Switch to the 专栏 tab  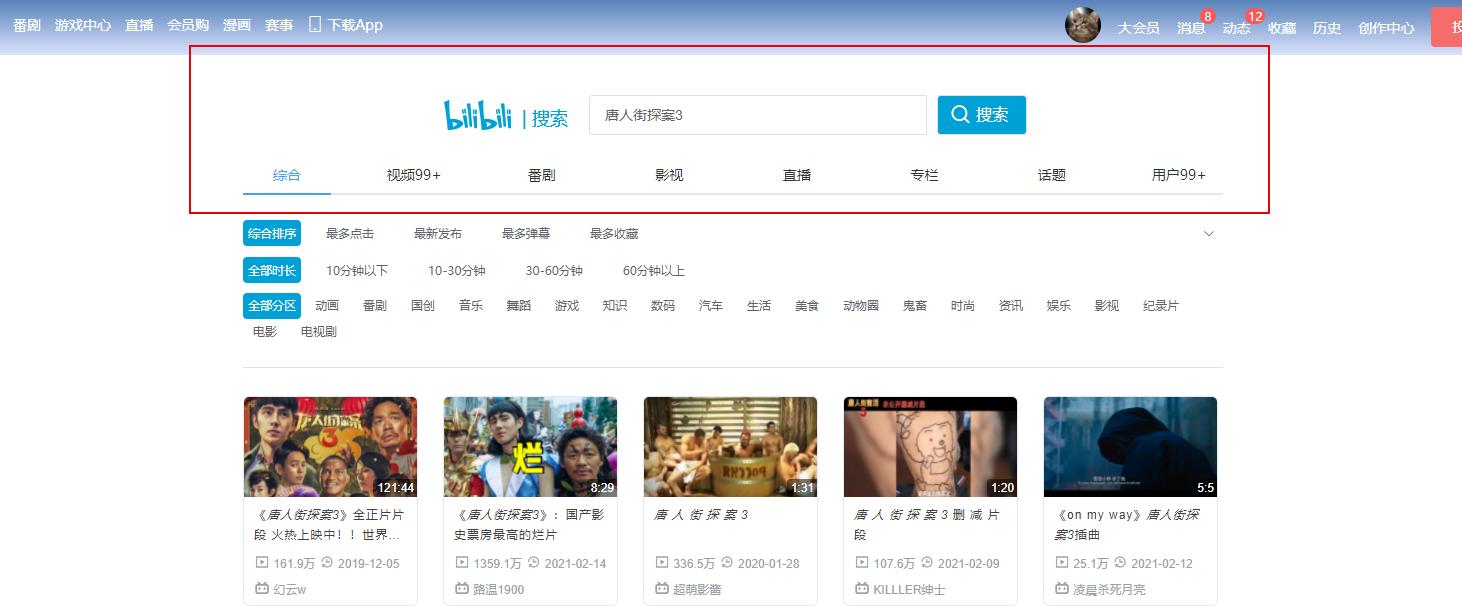(925, 175)
